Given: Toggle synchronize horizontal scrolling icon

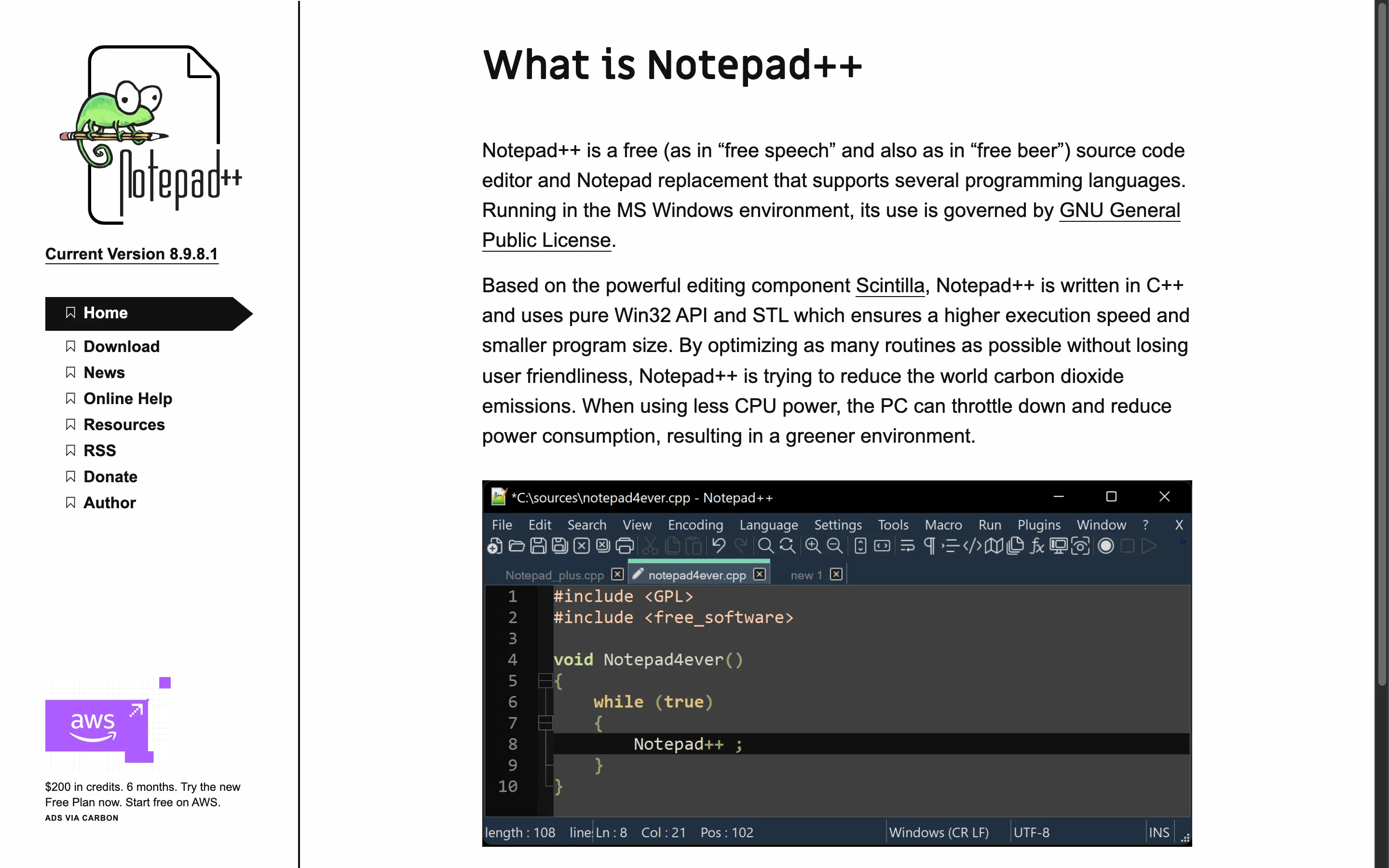Looking at the screenshot, I should coord(882,546).
